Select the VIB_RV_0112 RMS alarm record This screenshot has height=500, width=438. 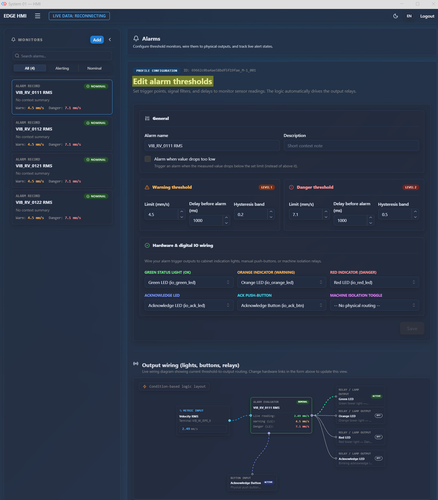coord(62,134)
